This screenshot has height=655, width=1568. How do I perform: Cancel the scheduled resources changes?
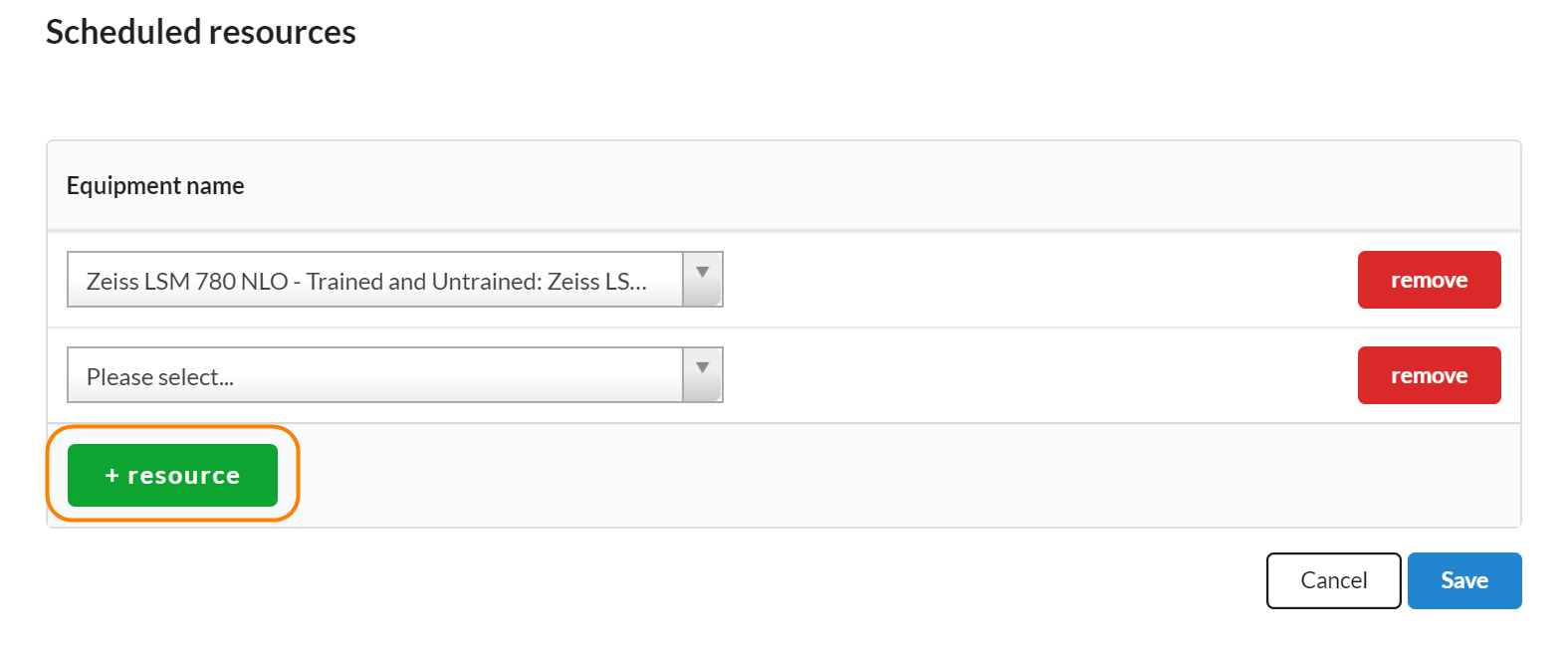1333,580
